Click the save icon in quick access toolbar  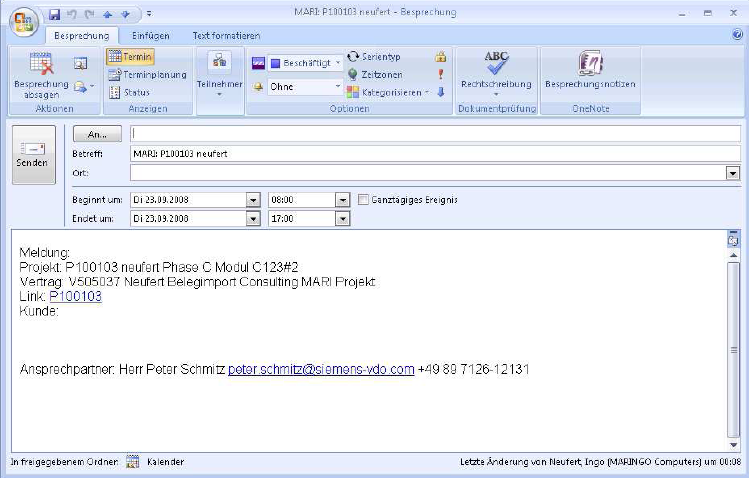pyautogui.click(x=54, y=14)
